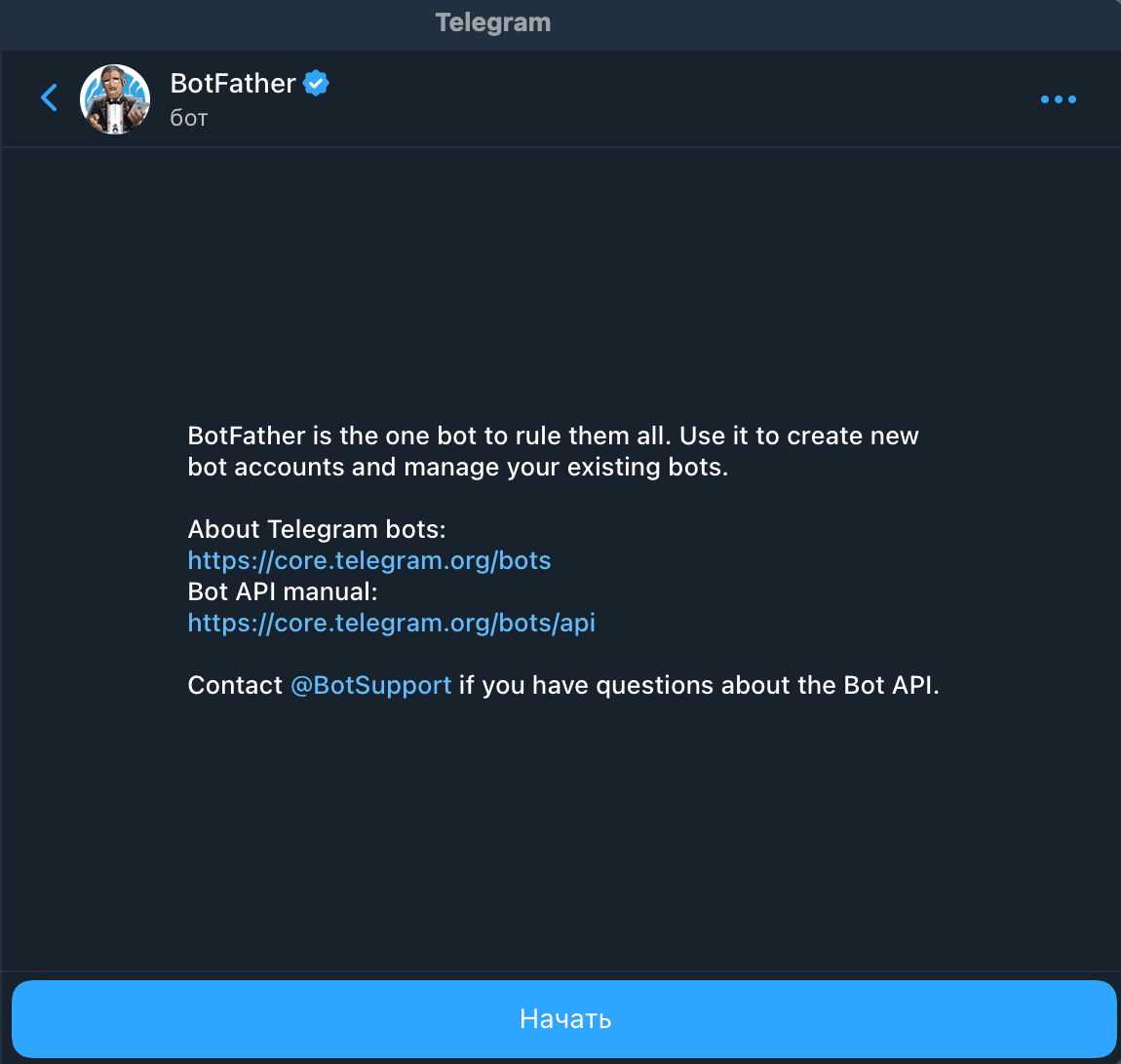The image size is (1121, 1064).
Task: Click the word "Contact" before @BotSupport
Action: [235, 685]
